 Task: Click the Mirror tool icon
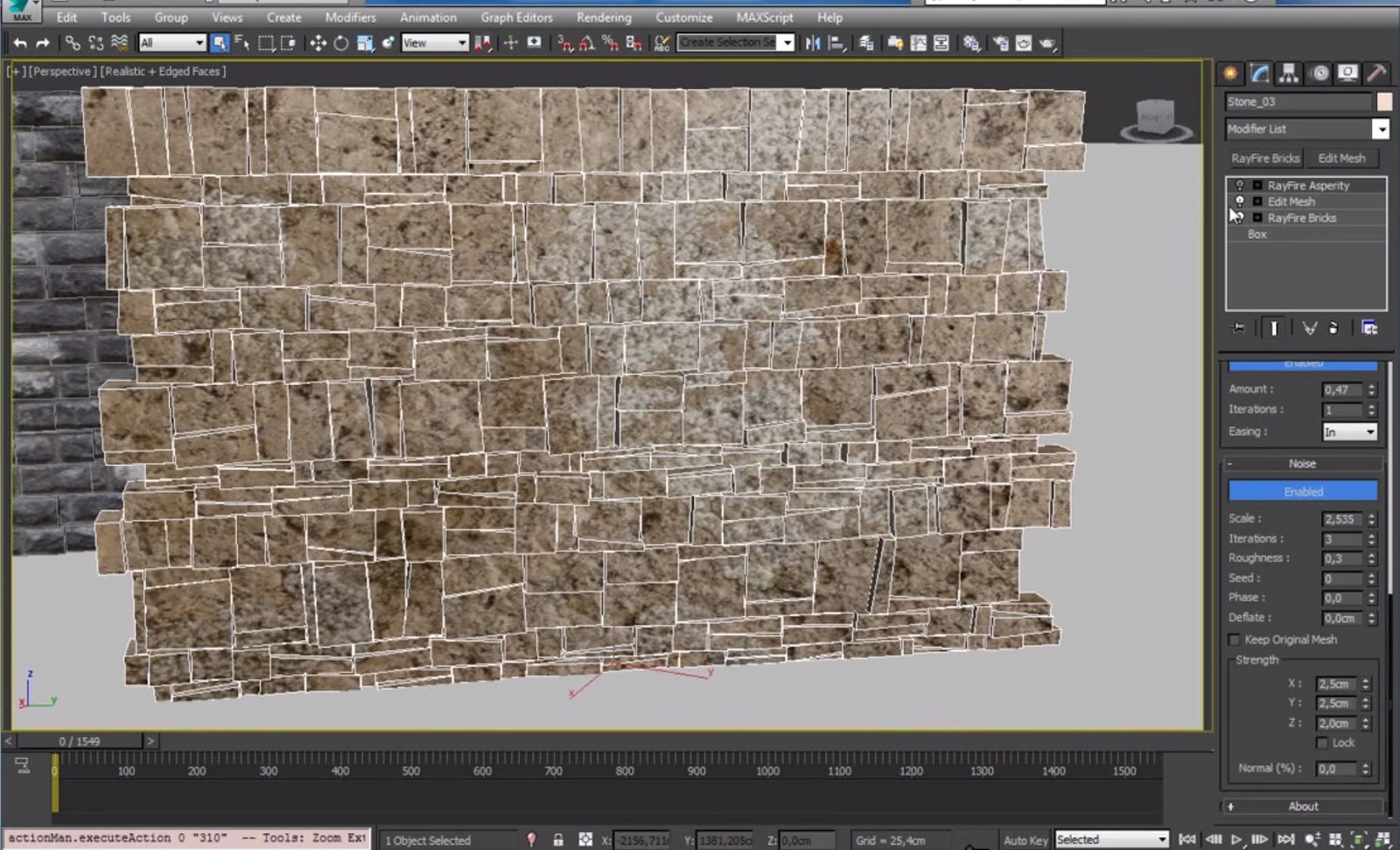point(813,43)
